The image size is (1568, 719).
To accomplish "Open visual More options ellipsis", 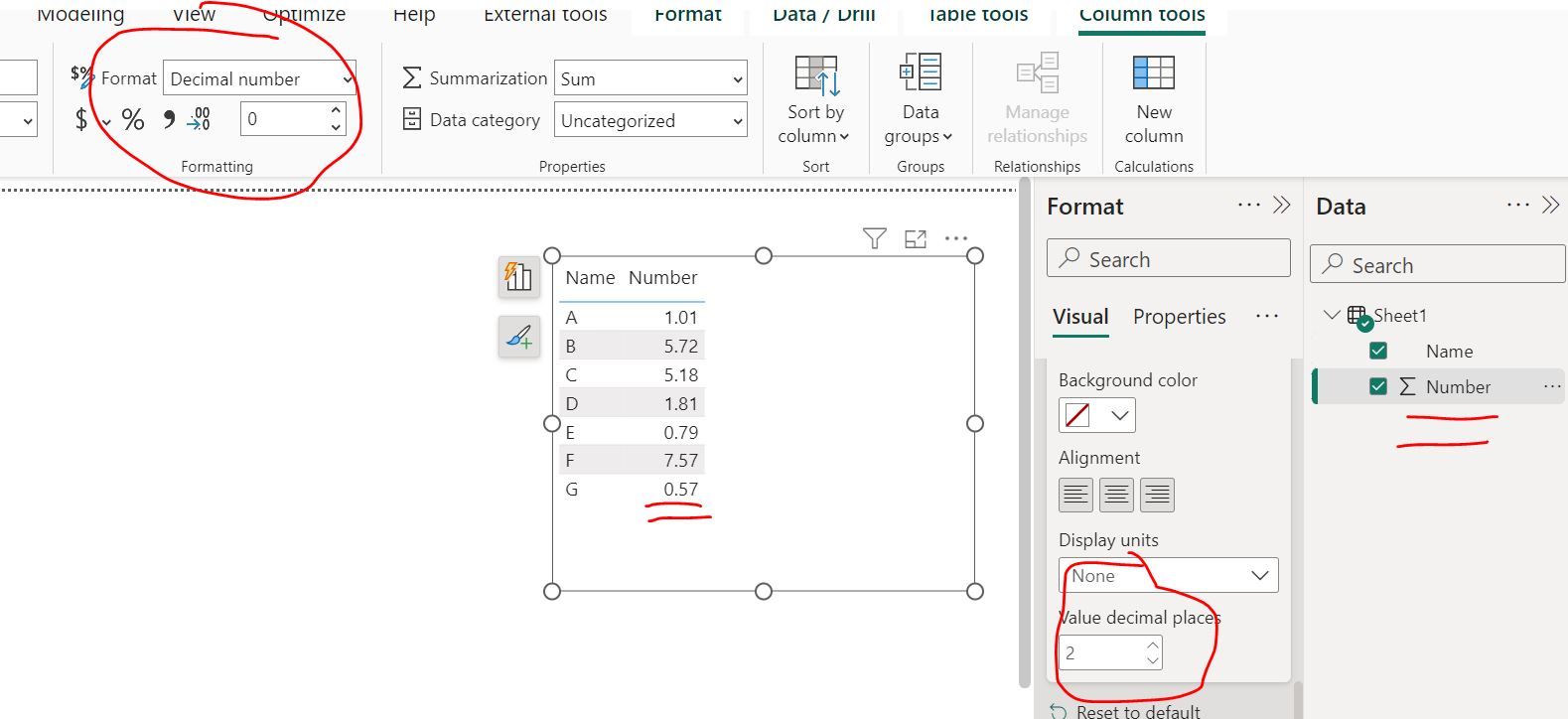I will (x=956, y=238).
